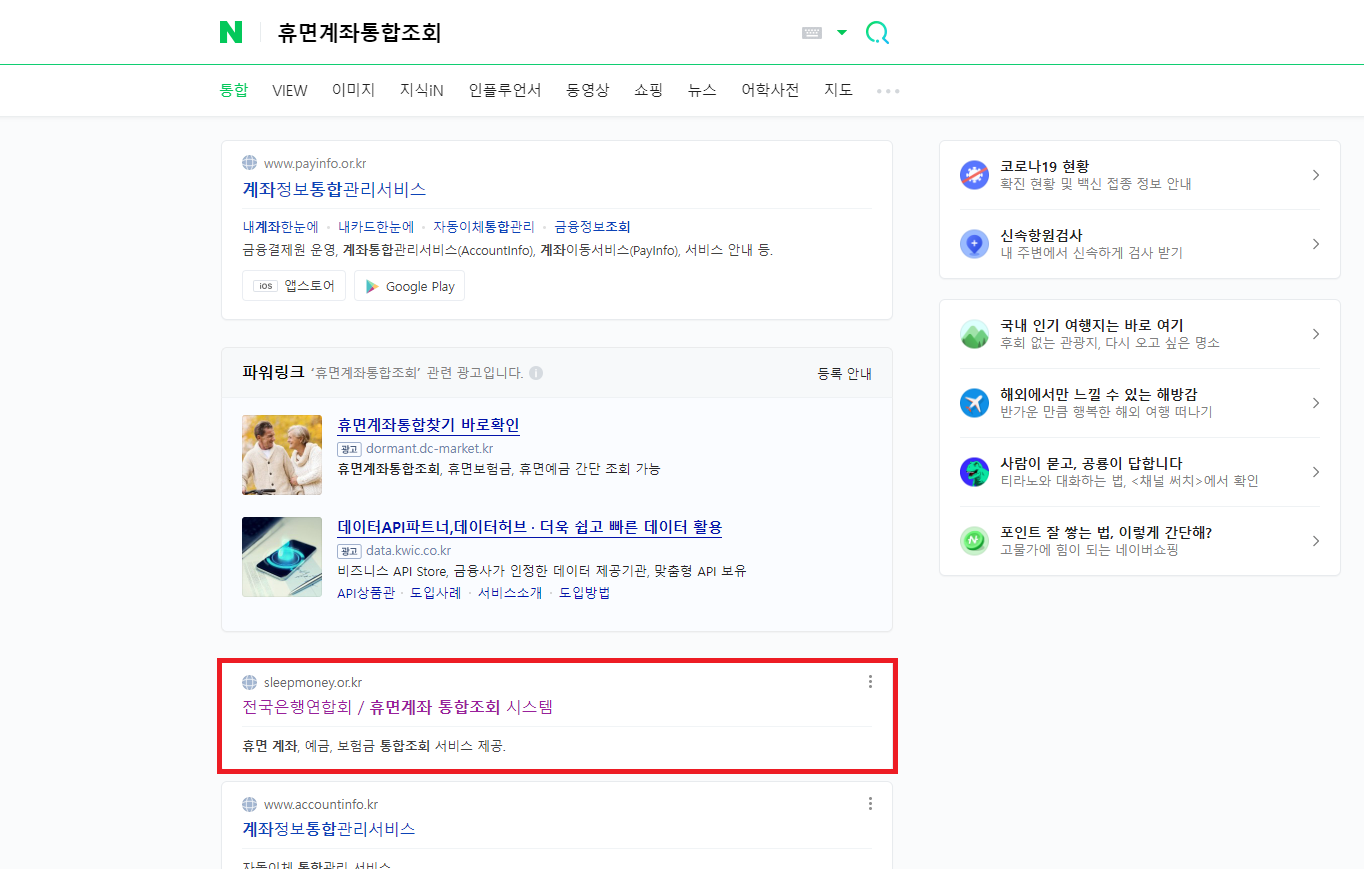Click the chevron on the 국내 인기 여행지는 바로 여기 row
The width and height of the screenshot is (1364, 869).
coord(1316,334)
